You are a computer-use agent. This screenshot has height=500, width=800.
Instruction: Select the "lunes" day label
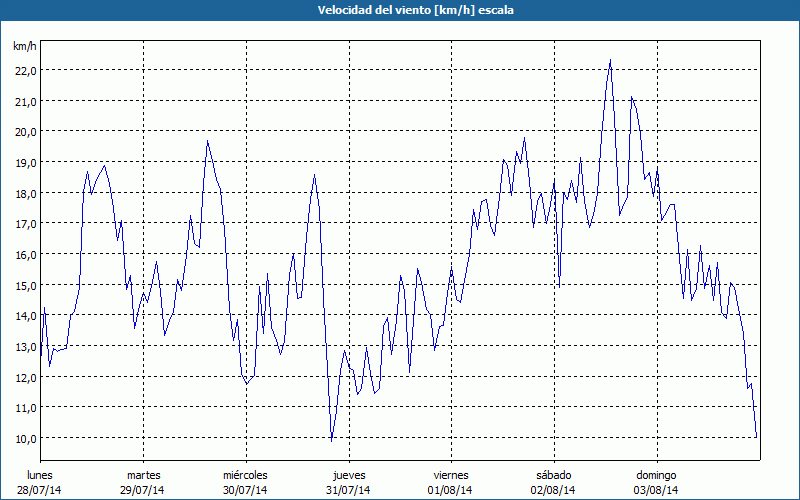40,475
